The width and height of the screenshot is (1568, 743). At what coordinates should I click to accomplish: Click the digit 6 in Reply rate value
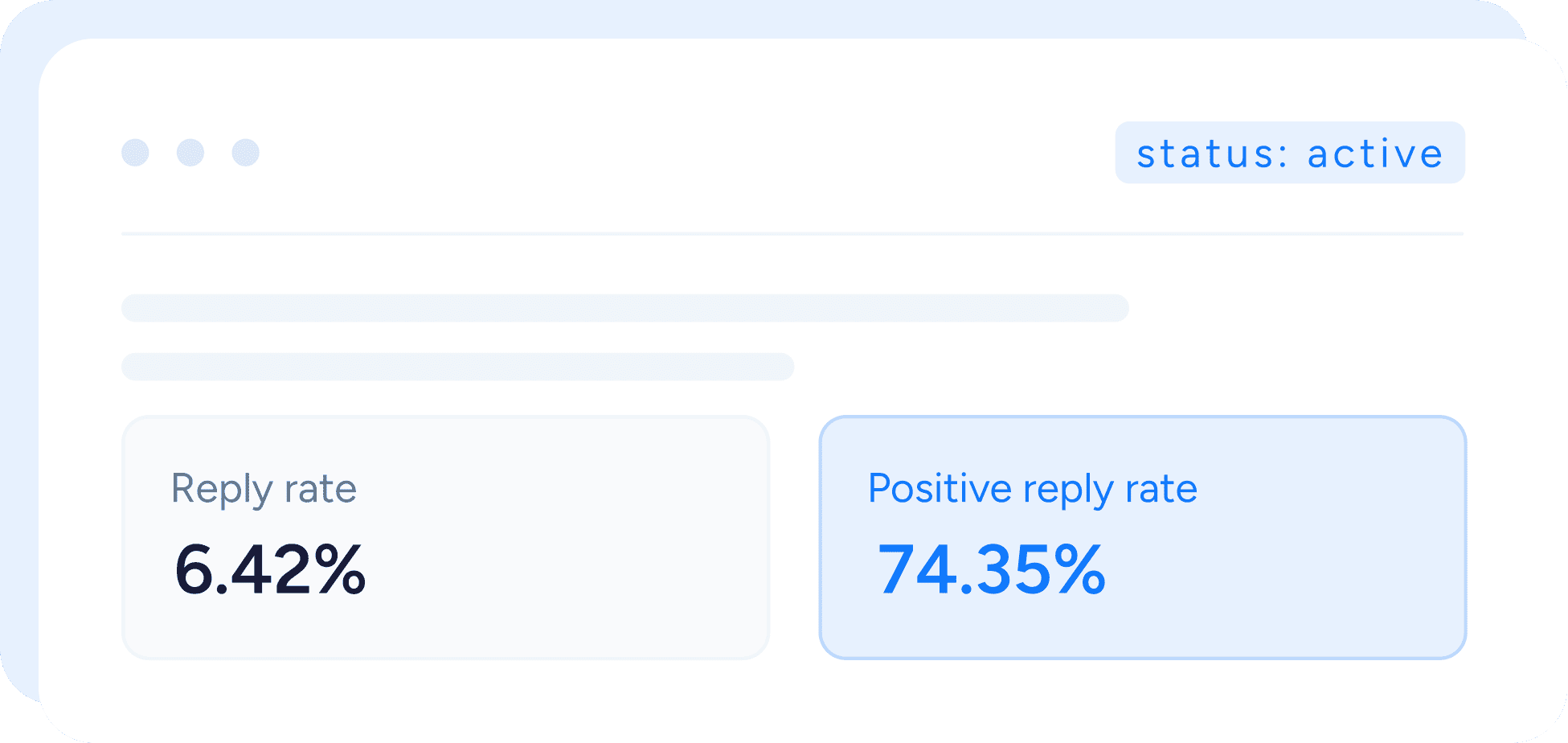(193, 570)
